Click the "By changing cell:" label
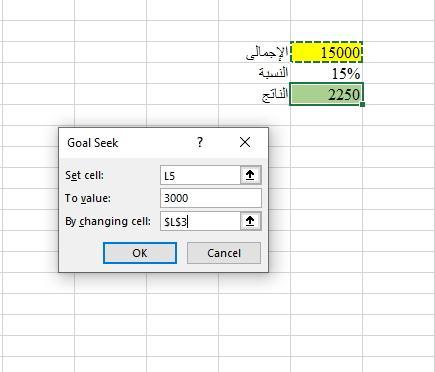This screenshot has width=435, height=372. (108, 221)
